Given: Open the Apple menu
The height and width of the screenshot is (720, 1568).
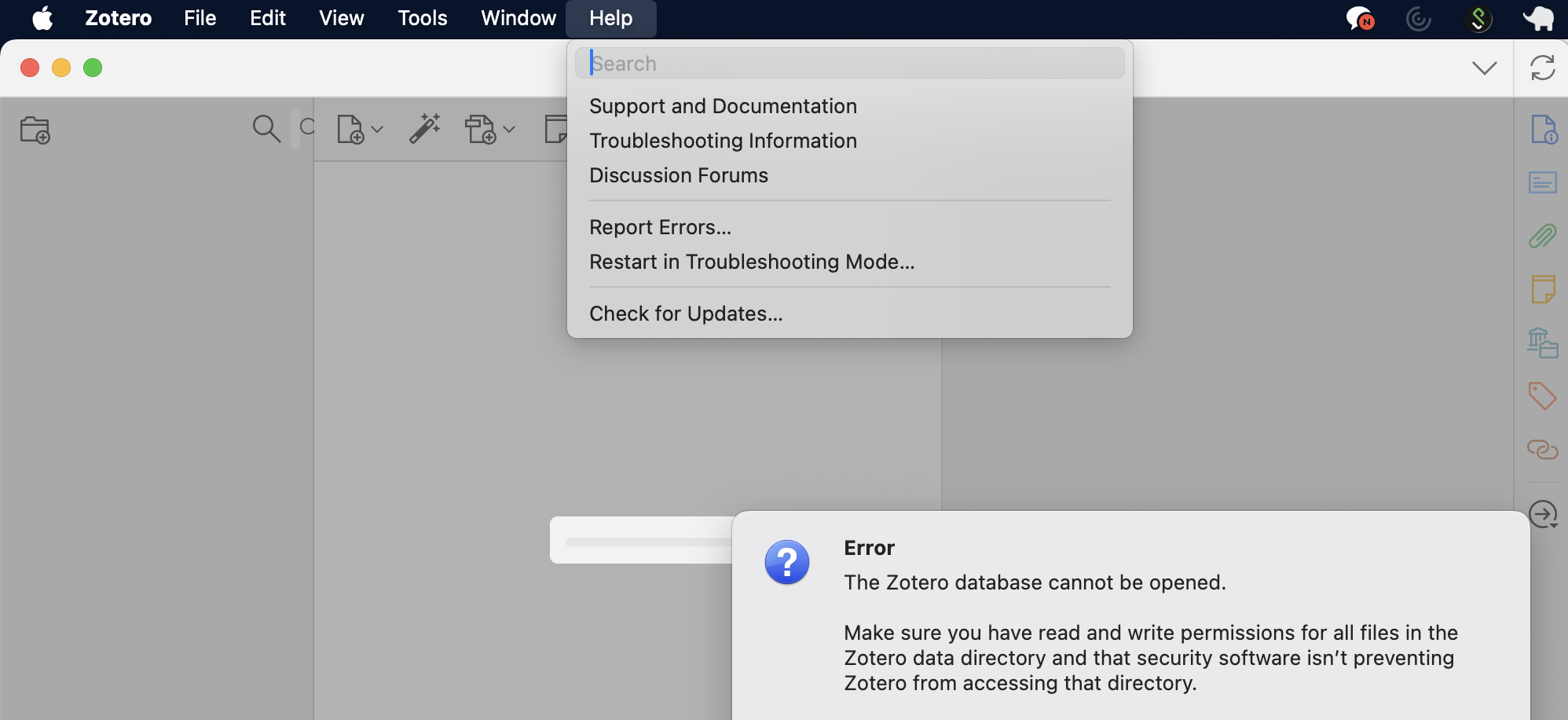Looking at the screenshot, I should pyautogui.click(x=42, y=18).
